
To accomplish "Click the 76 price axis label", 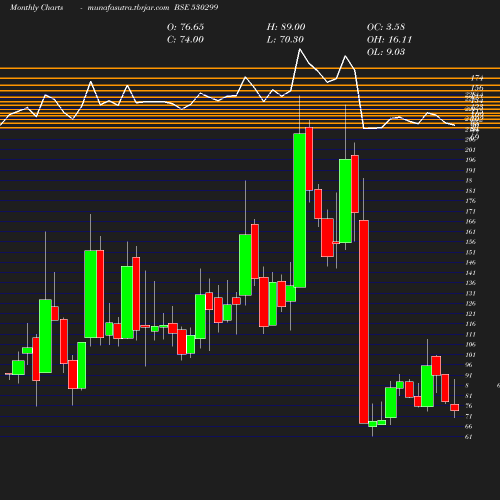I will pos(469,406).
